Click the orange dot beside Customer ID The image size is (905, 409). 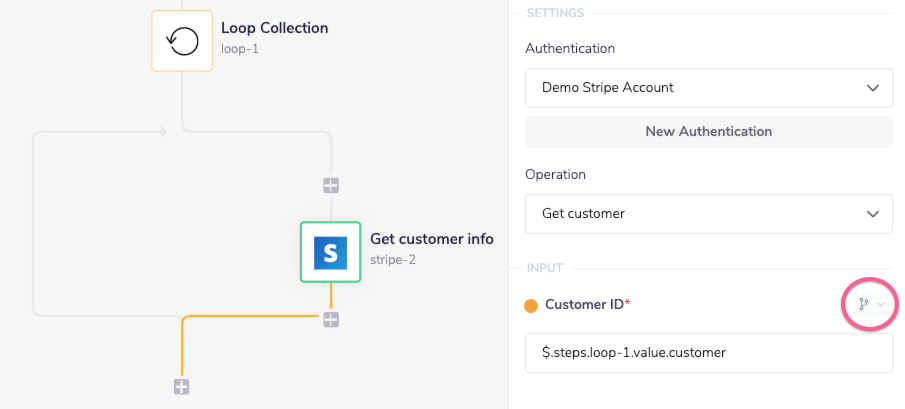point(531,305)
